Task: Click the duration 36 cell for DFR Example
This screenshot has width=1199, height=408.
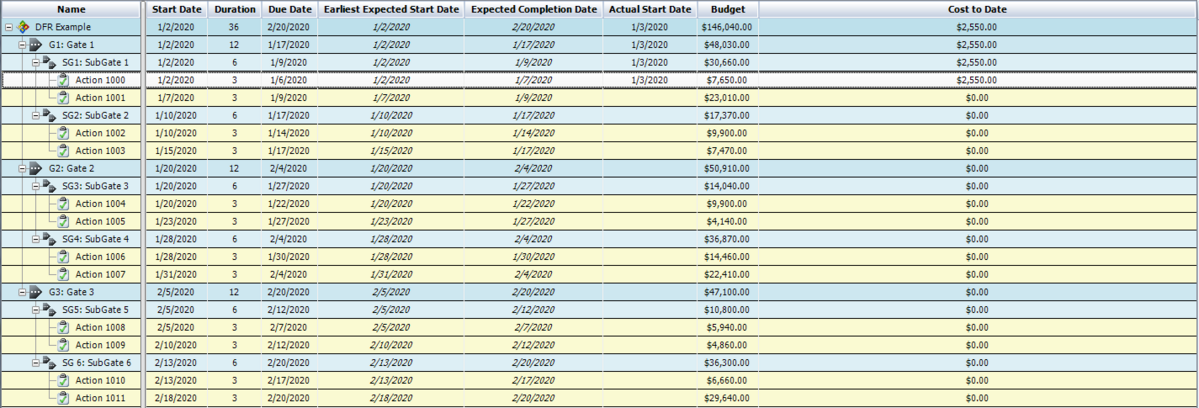Action: coord(235,27)
